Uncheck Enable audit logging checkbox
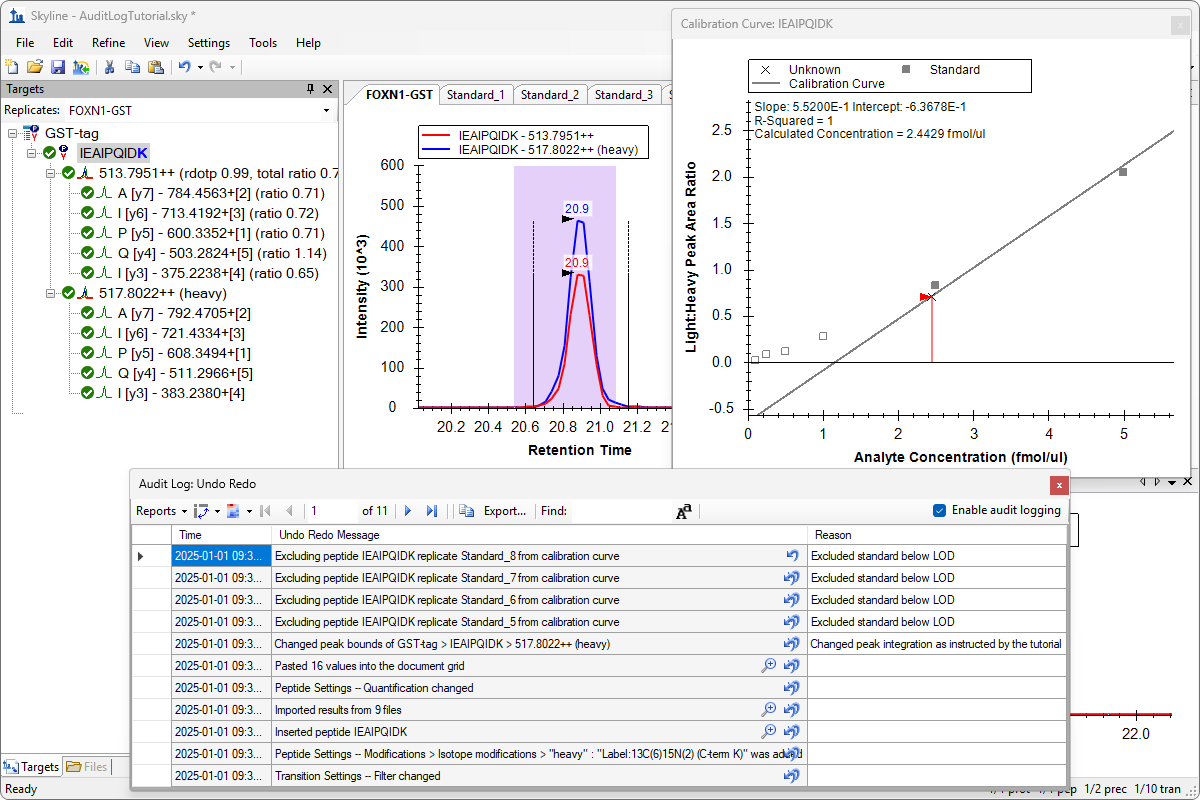Screen dimensions: 1200x800 pos(939,511)
